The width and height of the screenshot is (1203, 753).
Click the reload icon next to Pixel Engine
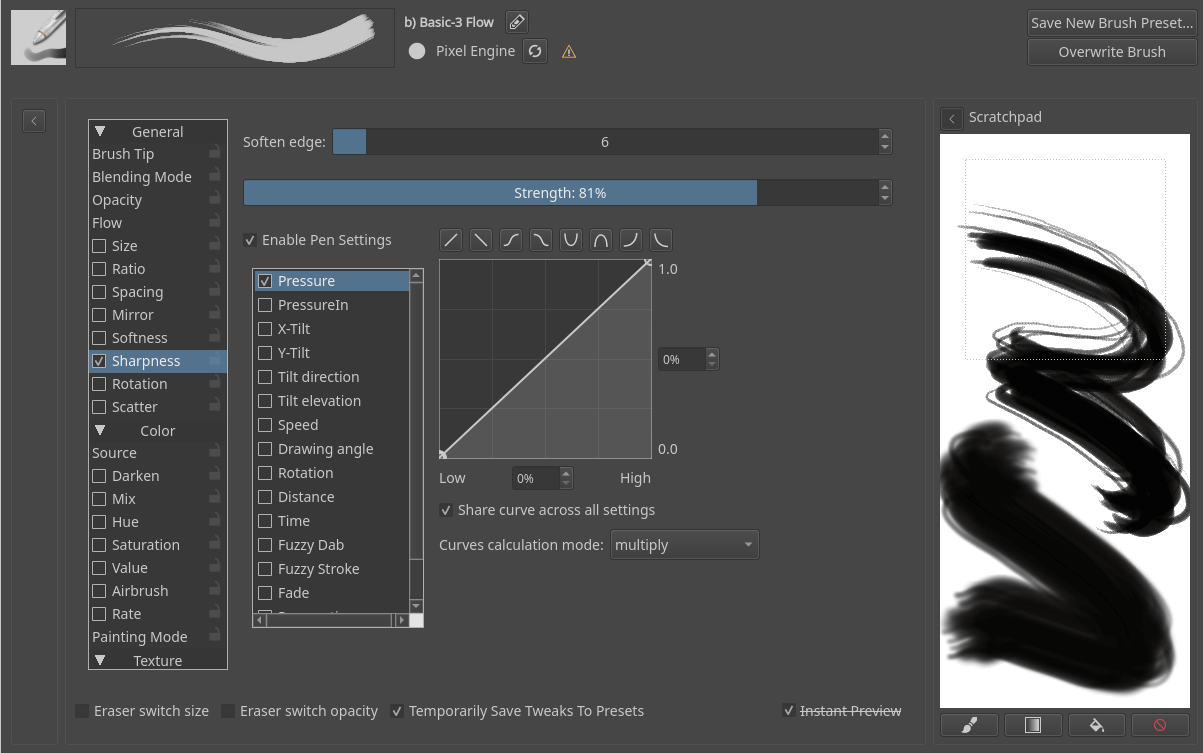pos(534,50)
